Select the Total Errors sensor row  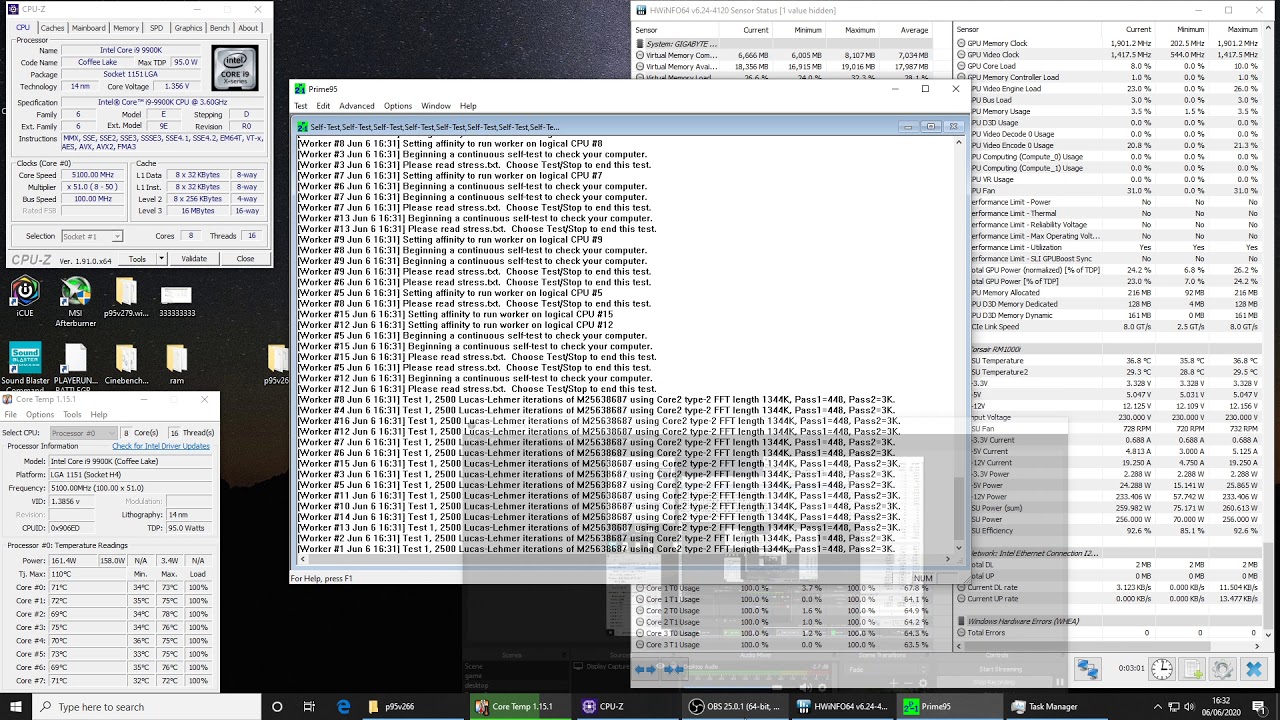click(1111, 633)
